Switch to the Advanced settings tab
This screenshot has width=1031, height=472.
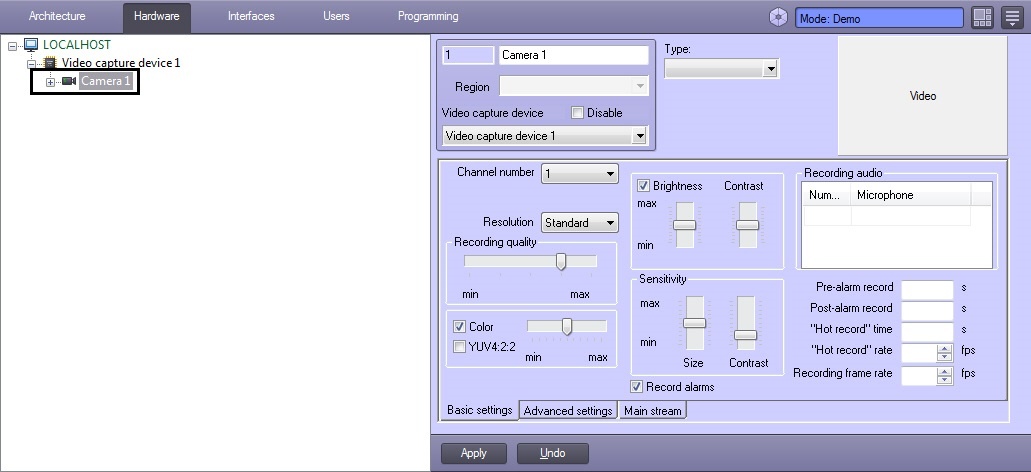click(567, 411)
